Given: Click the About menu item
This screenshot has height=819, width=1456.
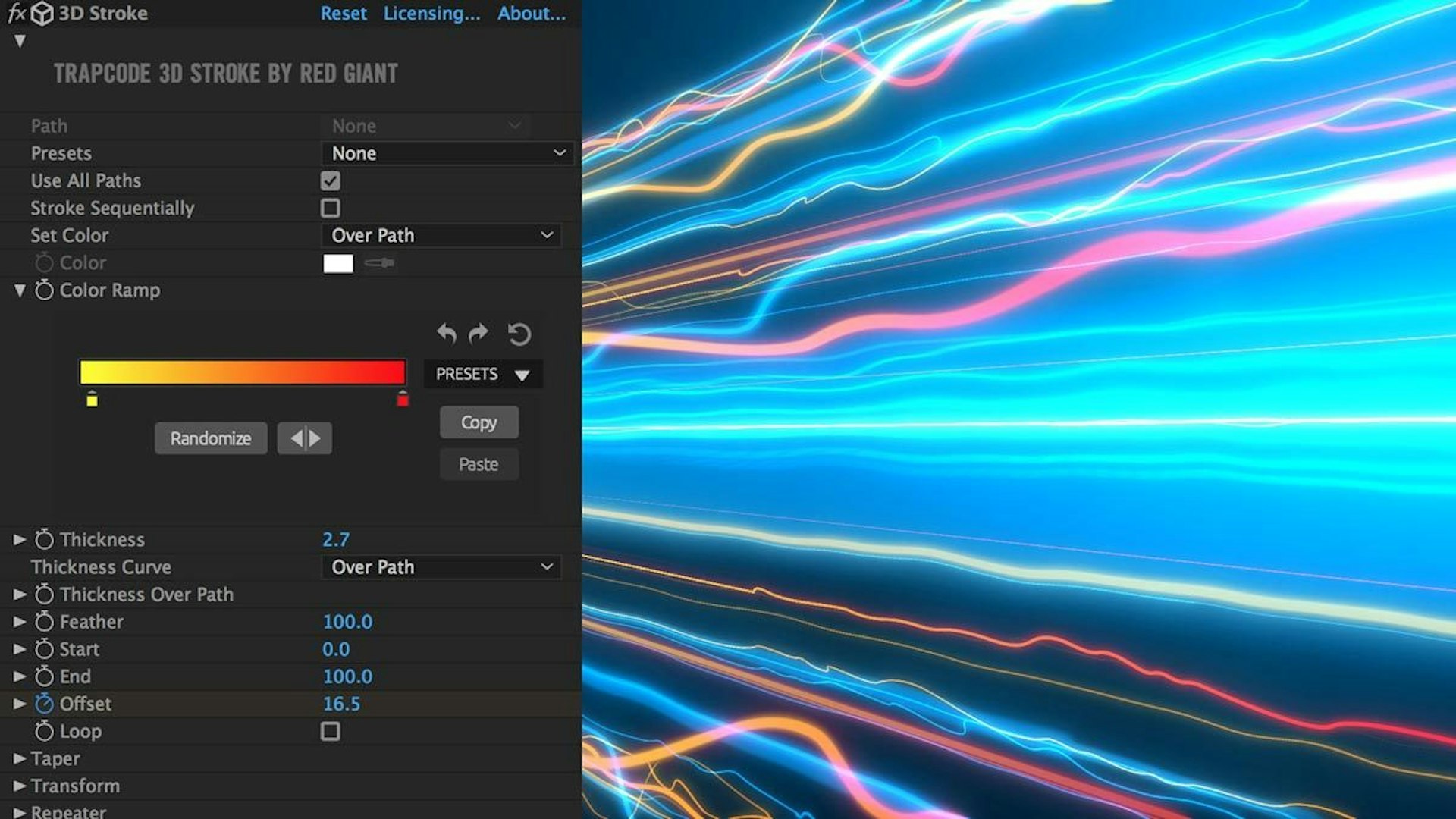Looking at the screenshot, I should (530, 13).
